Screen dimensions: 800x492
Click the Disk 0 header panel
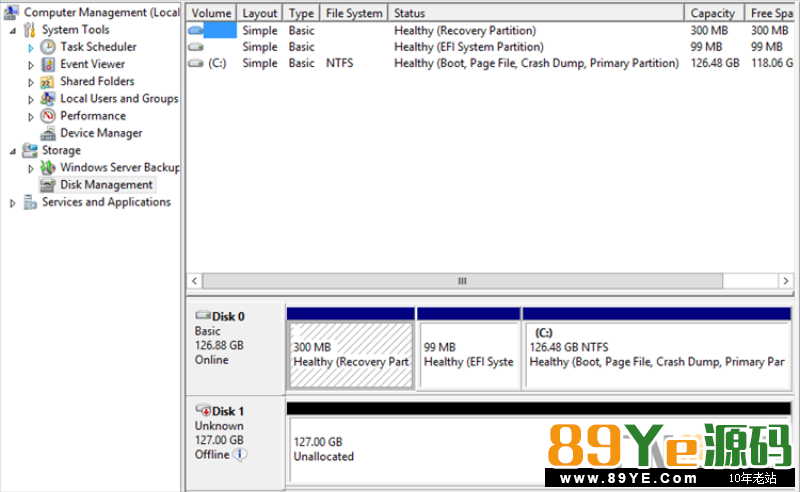[235, 347]
